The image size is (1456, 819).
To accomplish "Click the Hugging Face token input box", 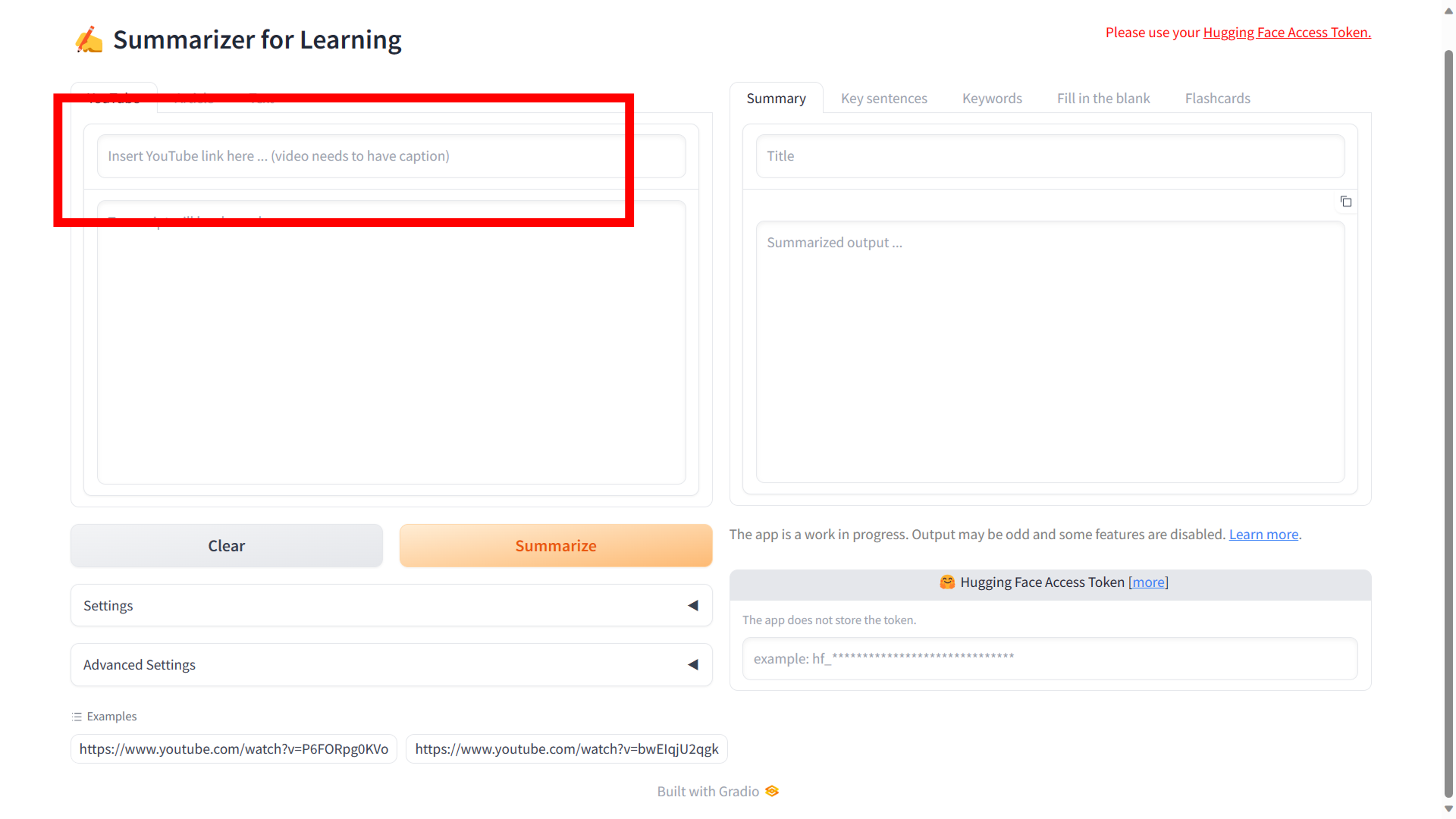I will coord(1049,659).
